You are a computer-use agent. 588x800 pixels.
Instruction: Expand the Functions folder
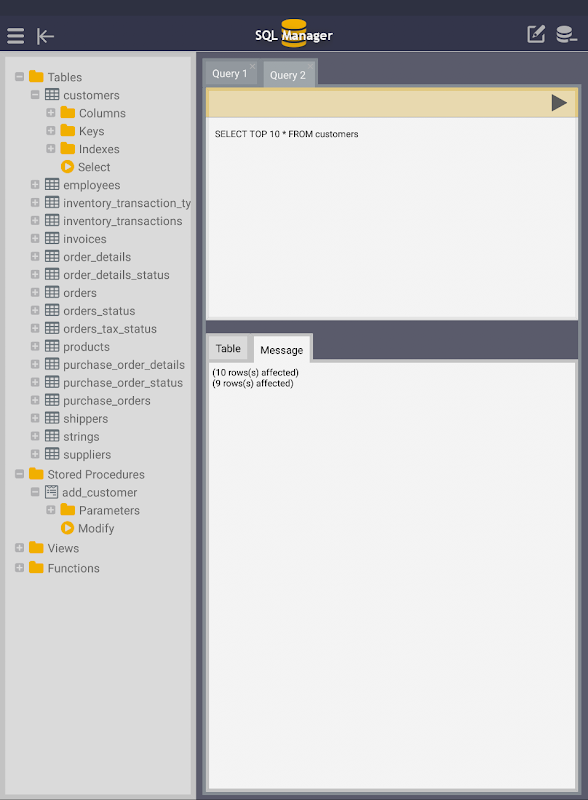tap(19, 567)
